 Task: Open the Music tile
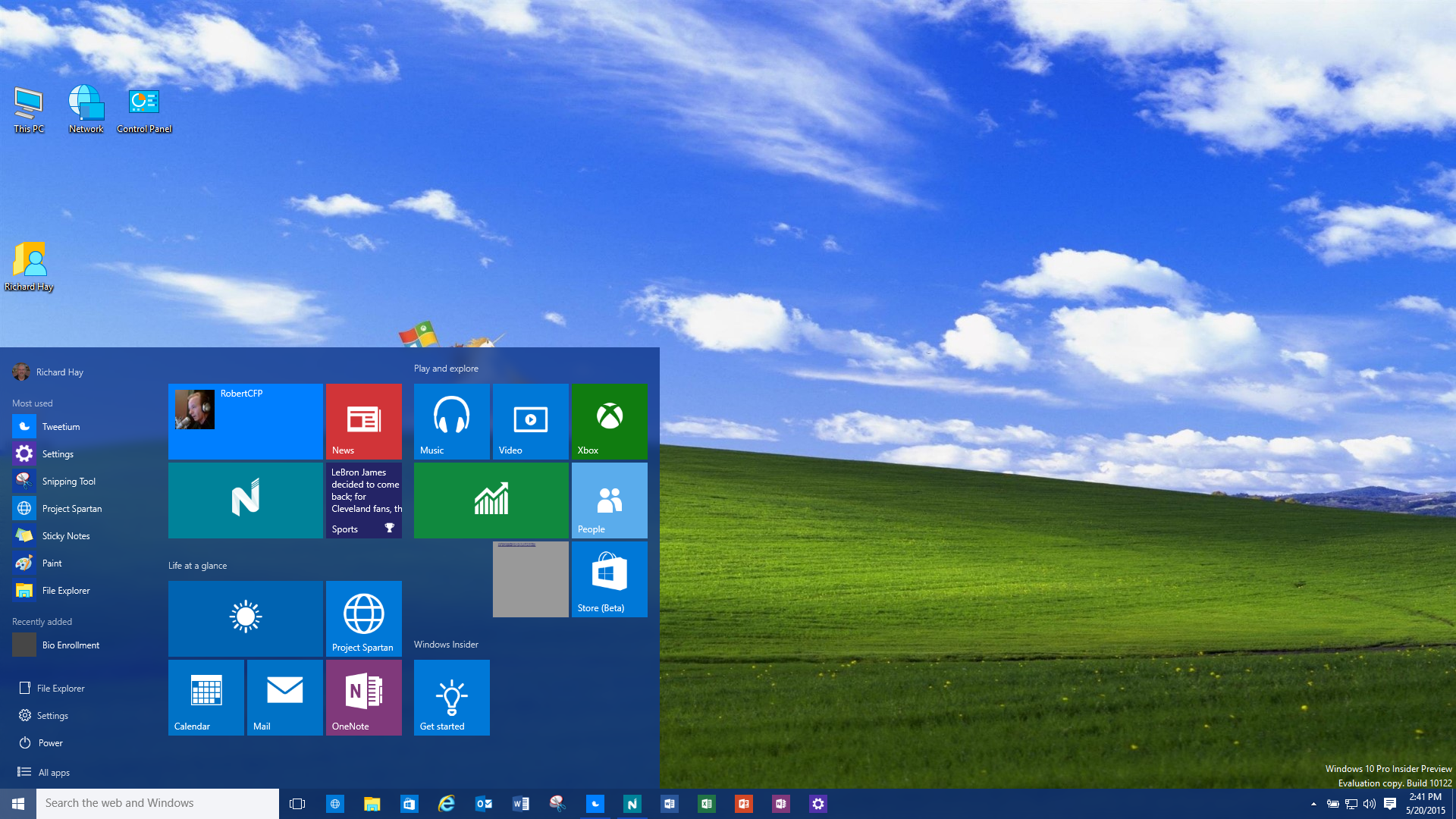tap(451, 421)
